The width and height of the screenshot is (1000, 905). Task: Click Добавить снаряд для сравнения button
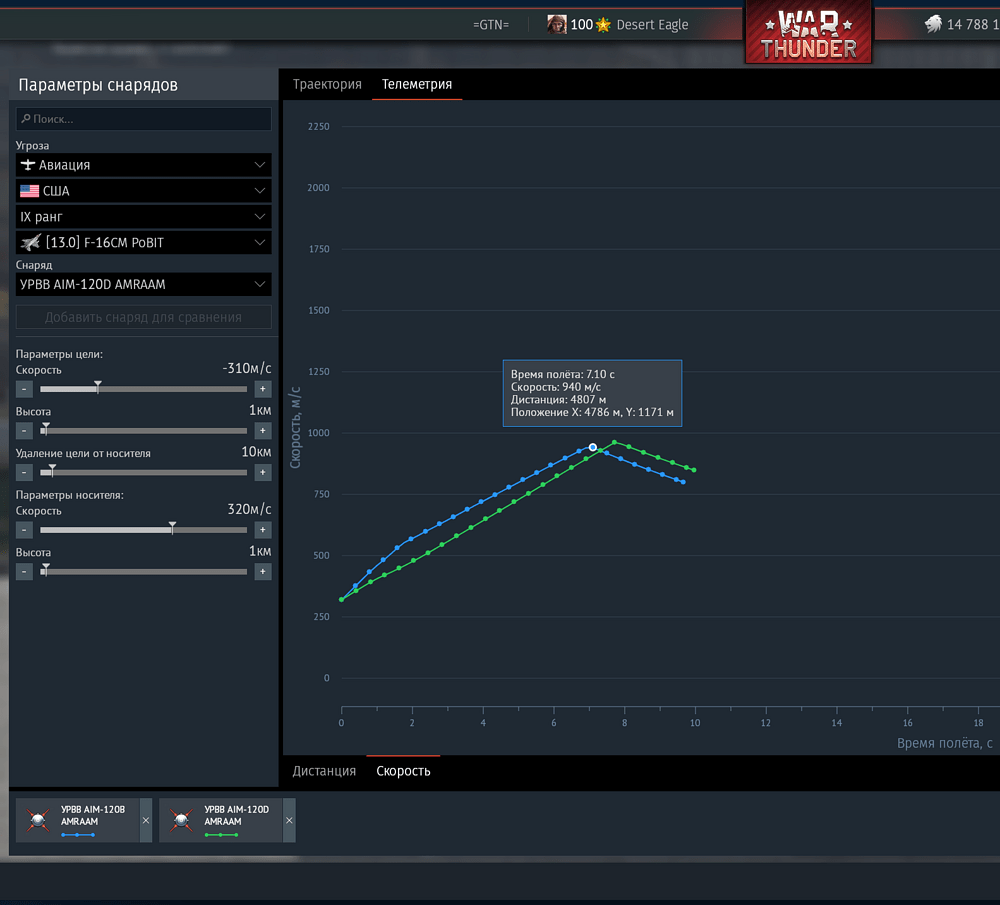(143, 317)
